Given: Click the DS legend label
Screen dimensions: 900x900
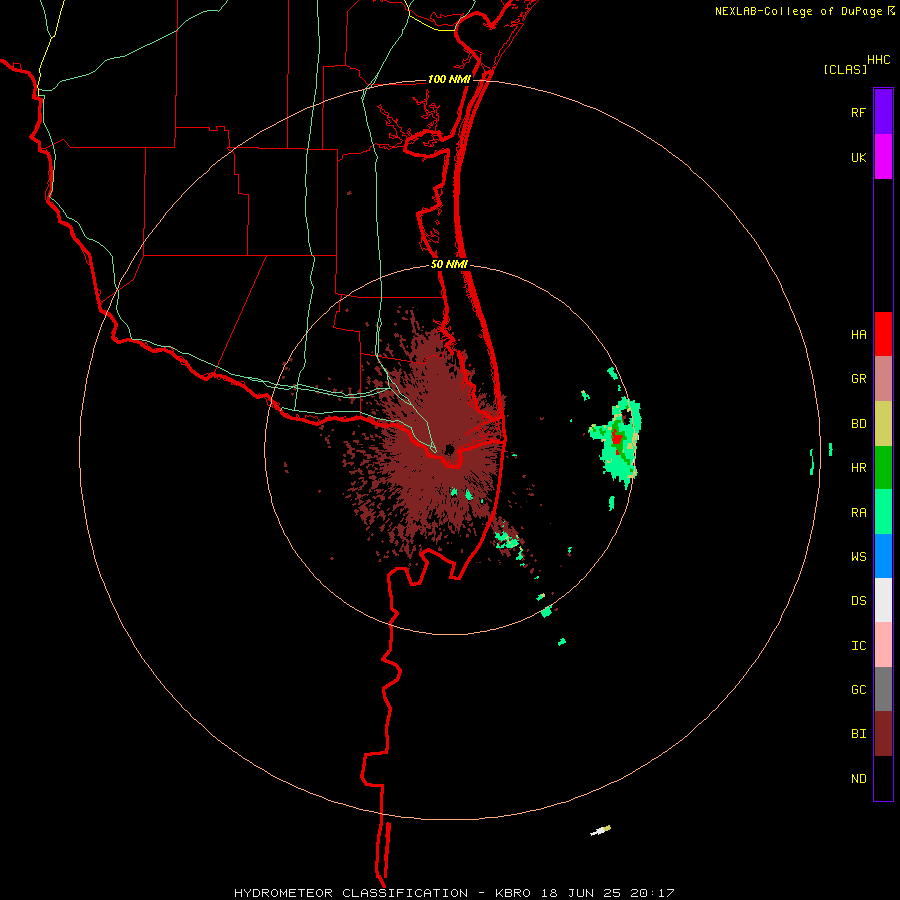Looking at the screenshot, I should click(858, 601).
